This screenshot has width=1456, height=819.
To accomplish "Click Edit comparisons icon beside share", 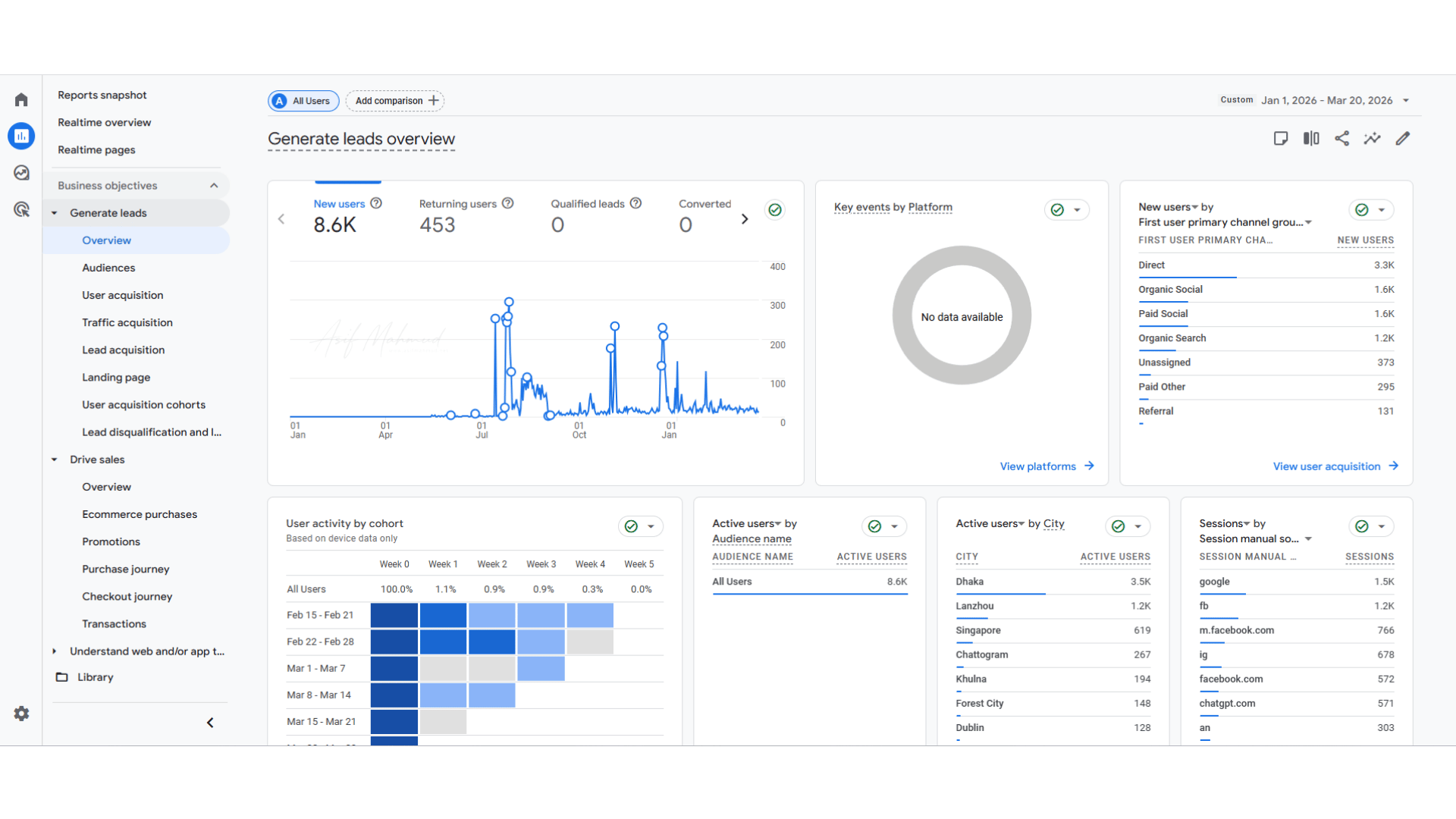I will click(1311, 138).
